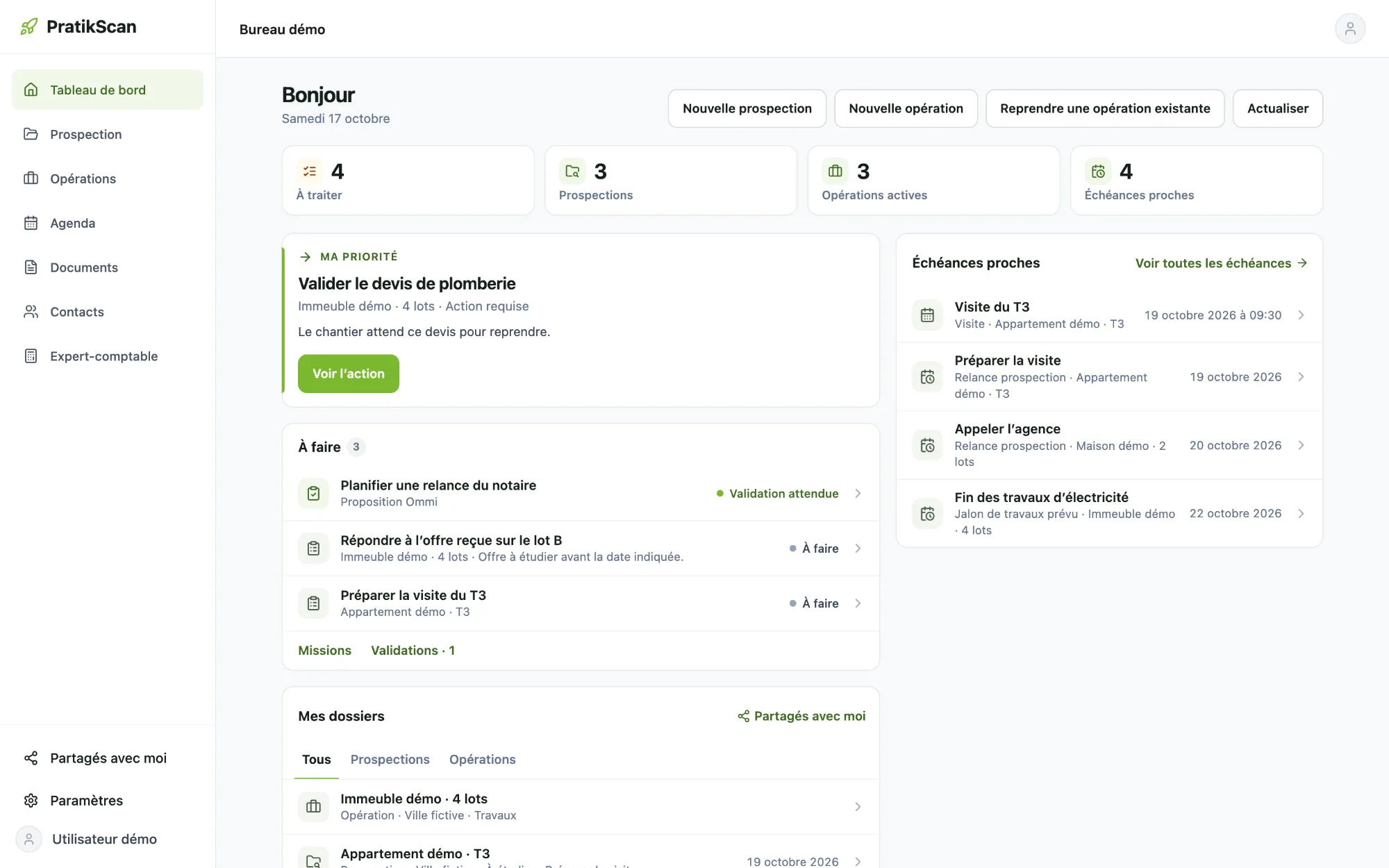This screenshot has width=1389, height=868.
Task: Click the calendar icon of Visite du T3
Action: point(927,315)
